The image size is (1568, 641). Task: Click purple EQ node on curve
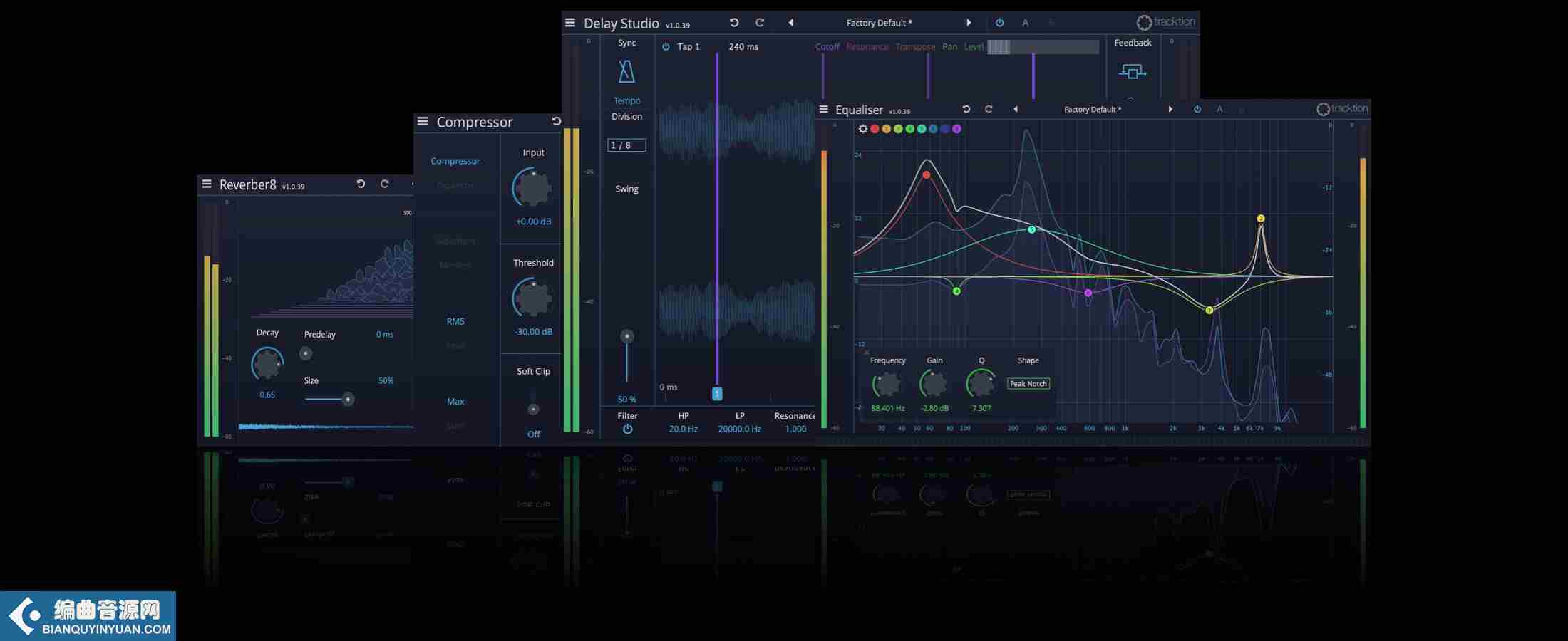click(x=1088, y=293)
